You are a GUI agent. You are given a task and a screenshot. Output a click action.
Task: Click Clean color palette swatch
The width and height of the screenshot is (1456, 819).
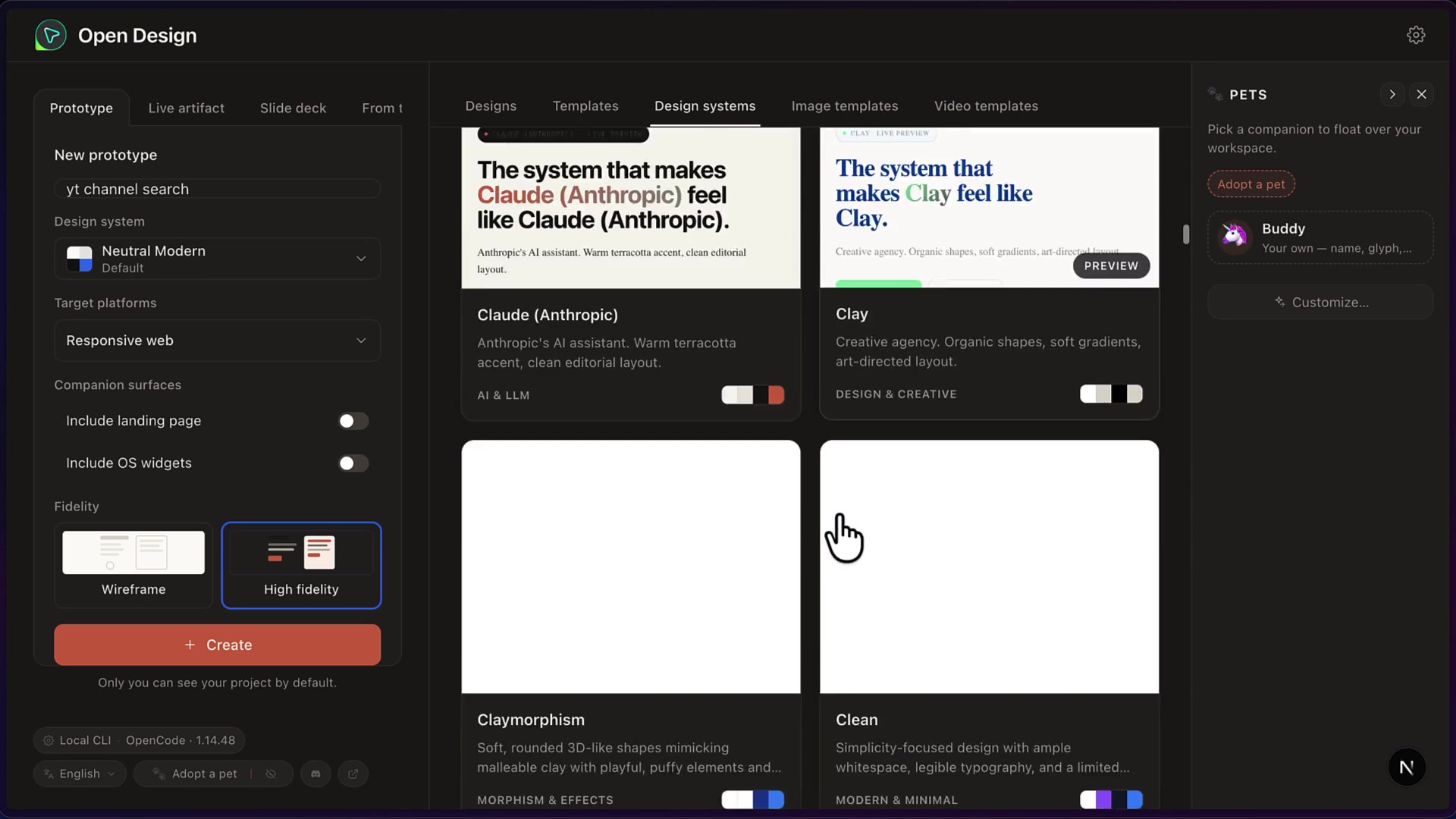(x=1112, y=799)
